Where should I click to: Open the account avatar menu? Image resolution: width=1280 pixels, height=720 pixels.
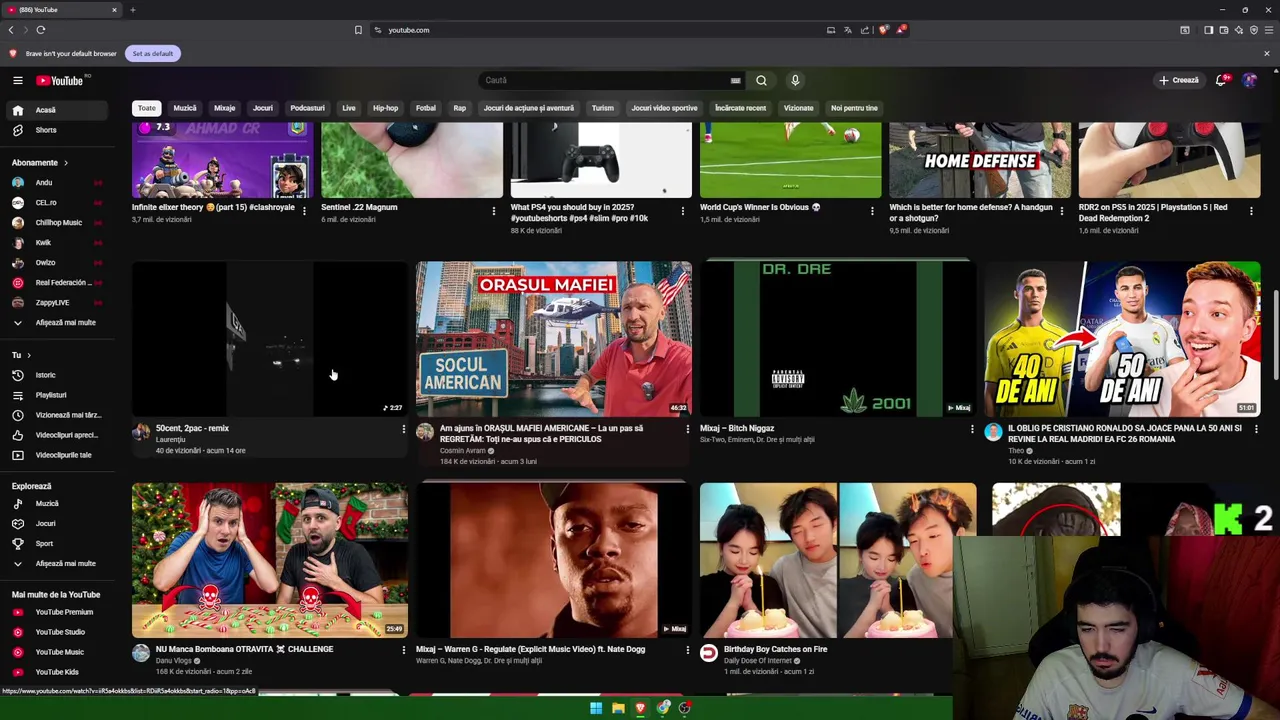click(1250, 80)
